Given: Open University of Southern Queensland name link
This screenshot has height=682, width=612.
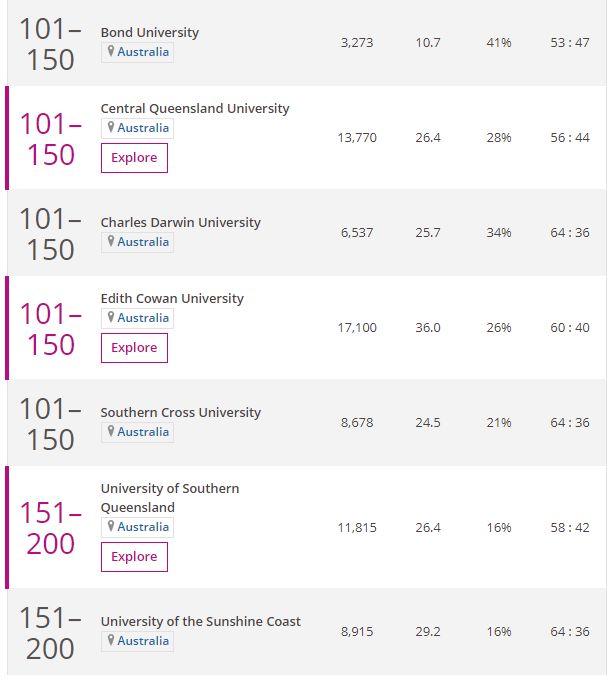Looking at the screenshot, I should click(x=170, y=498).
